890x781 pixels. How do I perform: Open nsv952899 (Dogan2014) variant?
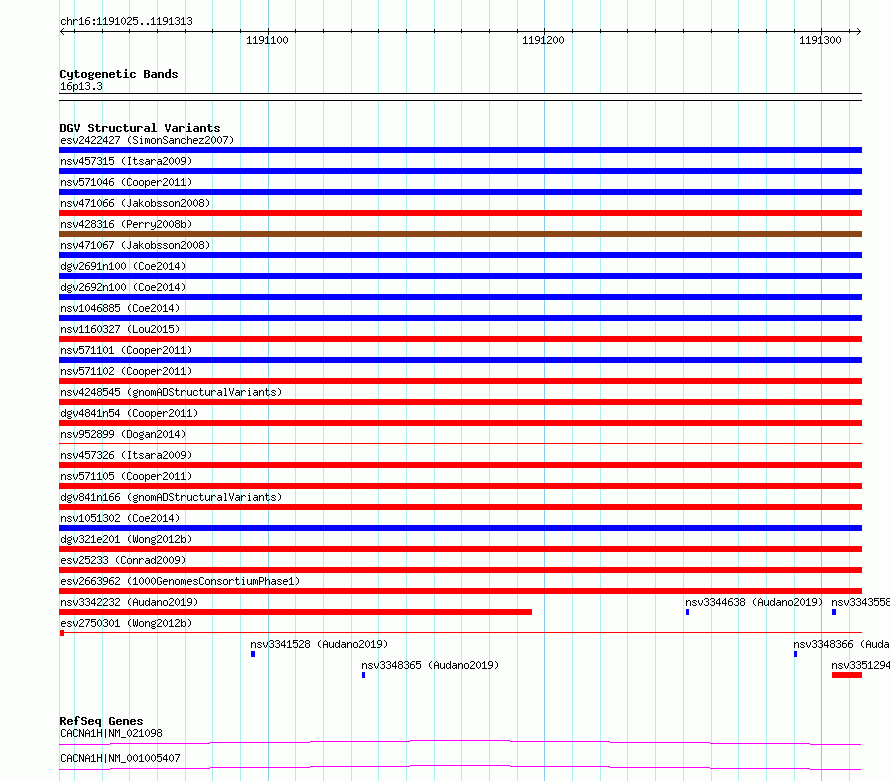click(123, 434)
